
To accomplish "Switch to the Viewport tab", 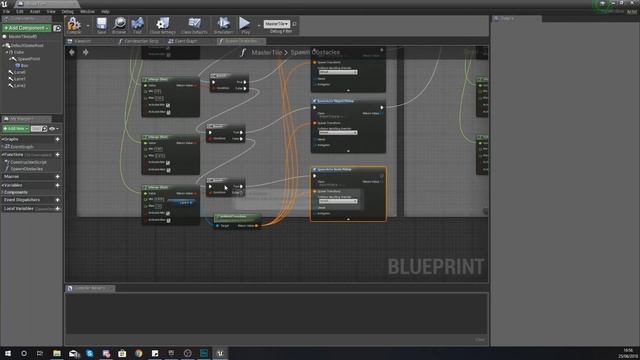I will coord(83,41).
